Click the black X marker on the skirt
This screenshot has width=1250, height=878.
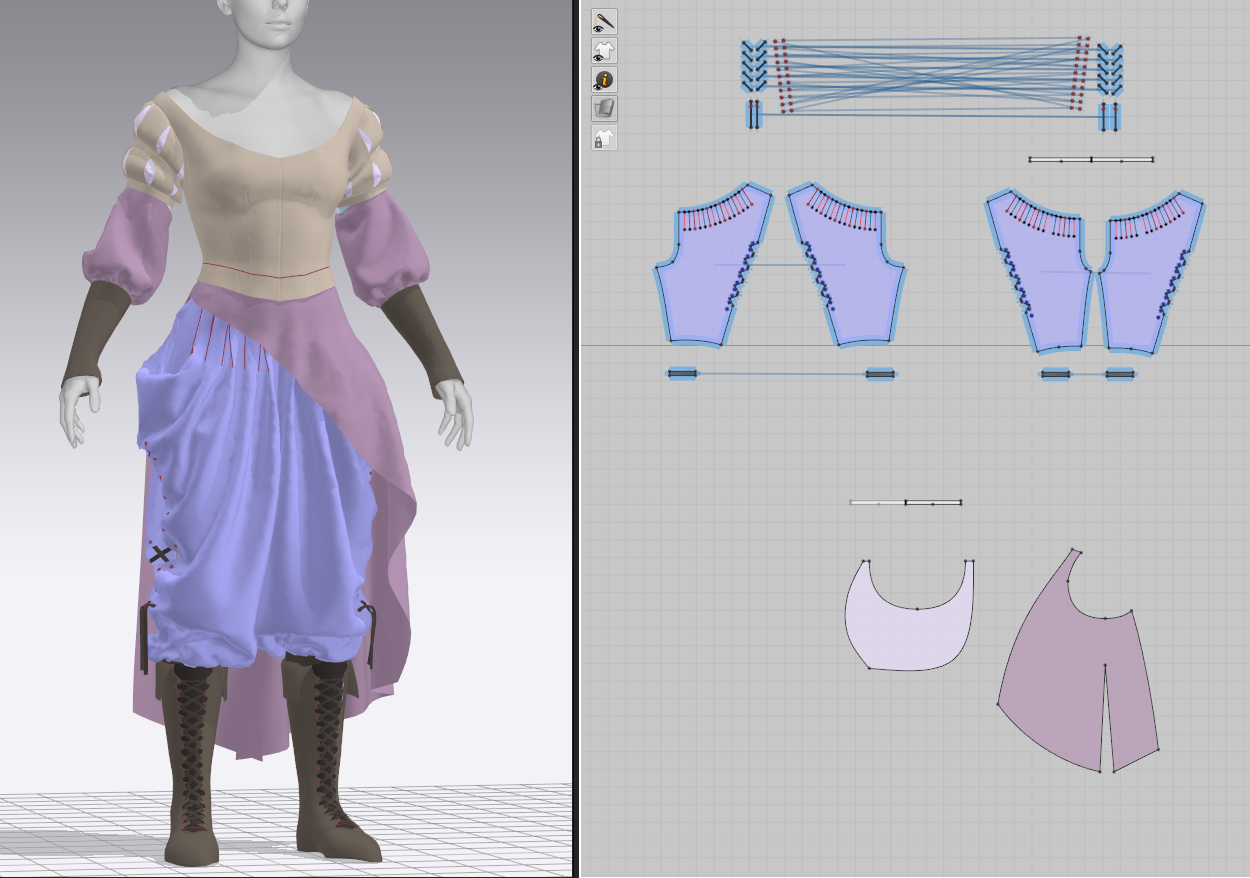tap(159, 553)
